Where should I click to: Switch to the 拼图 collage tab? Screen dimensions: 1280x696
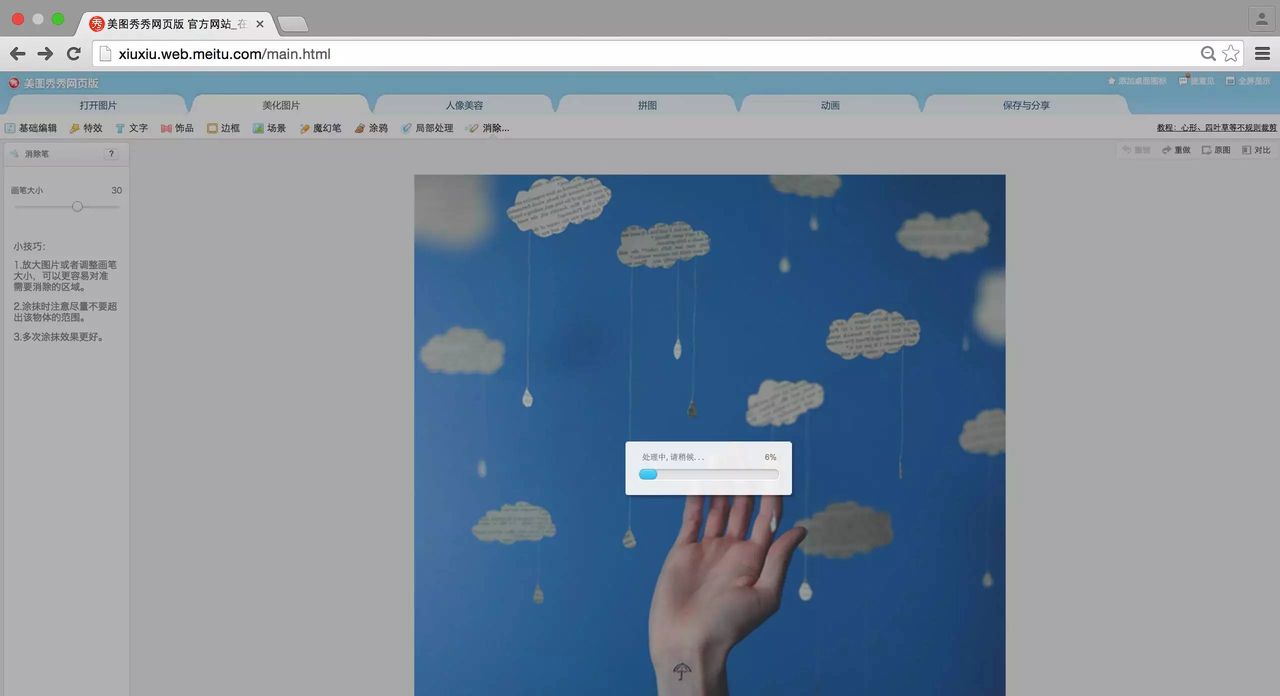(x=647, y=105)
